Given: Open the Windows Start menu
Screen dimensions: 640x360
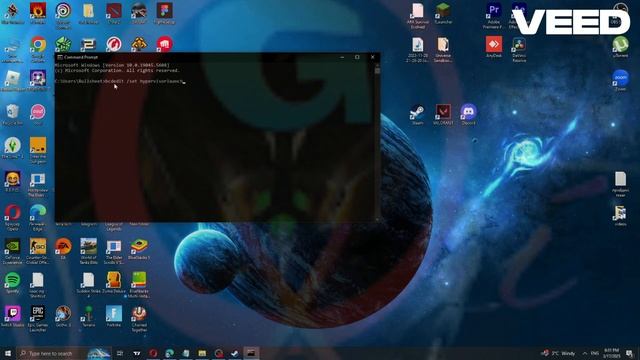Looking at the screenshot, I should coord(8,353).
